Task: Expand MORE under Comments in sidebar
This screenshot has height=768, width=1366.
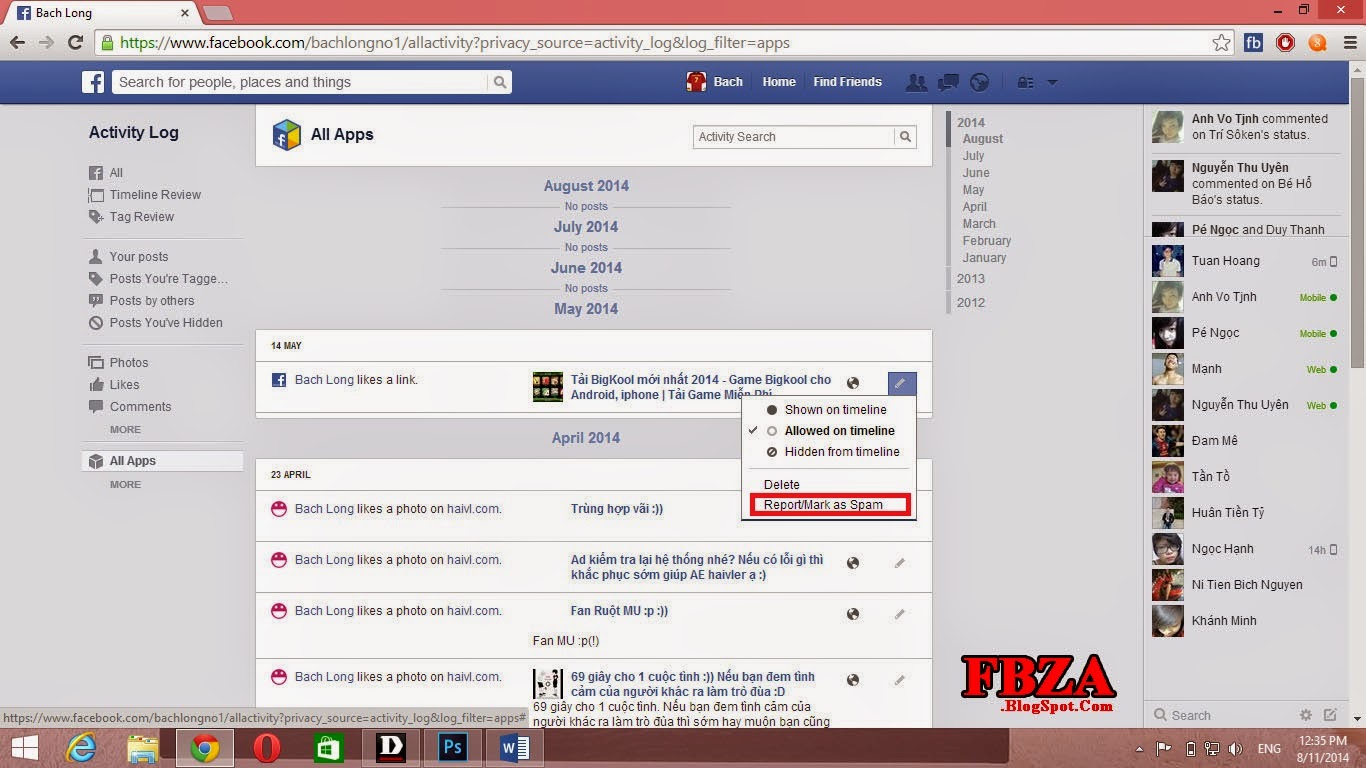Action: (125, 430)
